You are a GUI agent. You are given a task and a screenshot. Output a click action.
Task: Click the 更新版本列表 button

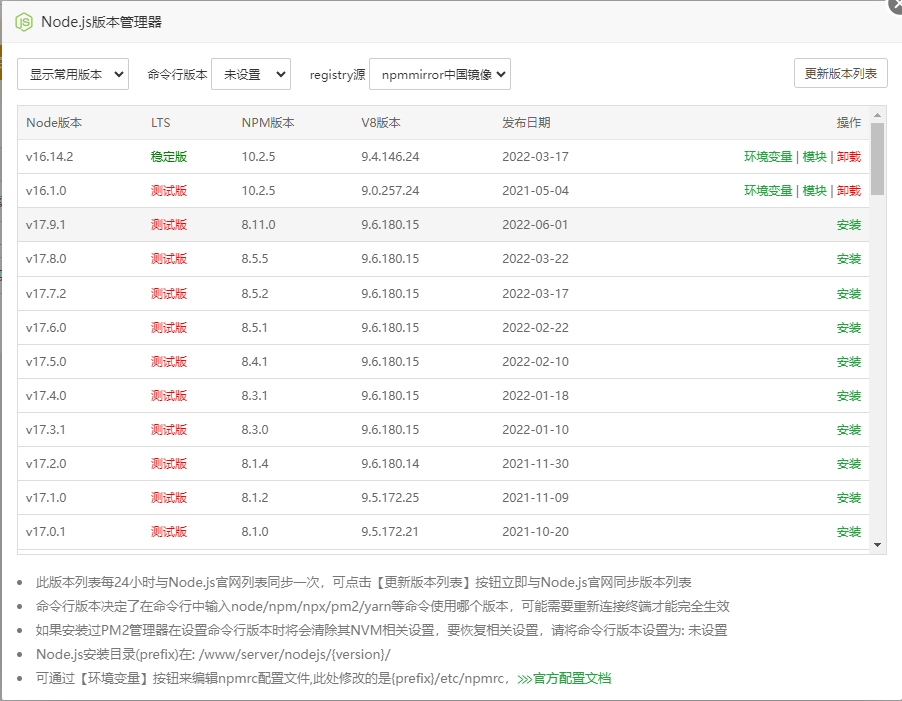pos(840,74)
